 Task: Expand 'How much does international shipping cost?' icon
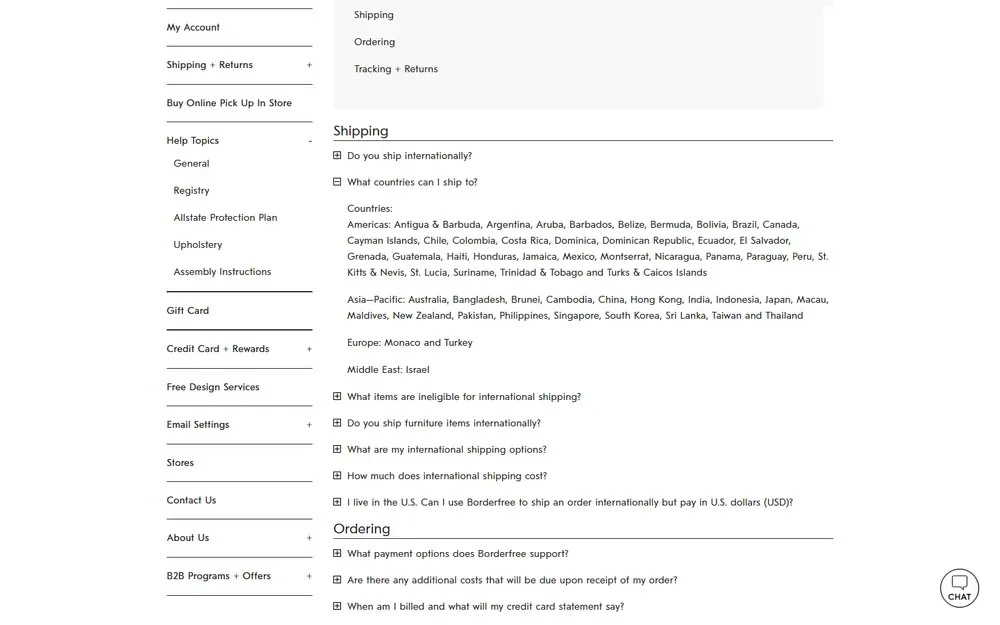click(337, 475)
